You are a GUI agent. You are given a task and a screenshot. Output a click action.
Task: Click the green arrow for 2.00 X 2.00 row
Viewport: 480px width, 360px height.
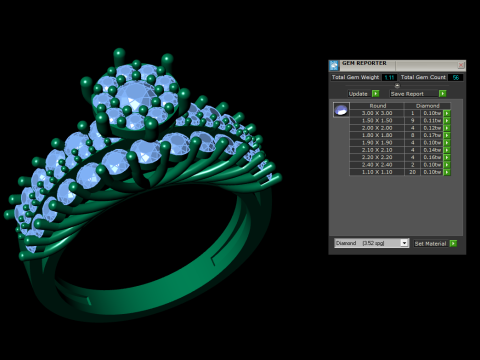(447, 128)
